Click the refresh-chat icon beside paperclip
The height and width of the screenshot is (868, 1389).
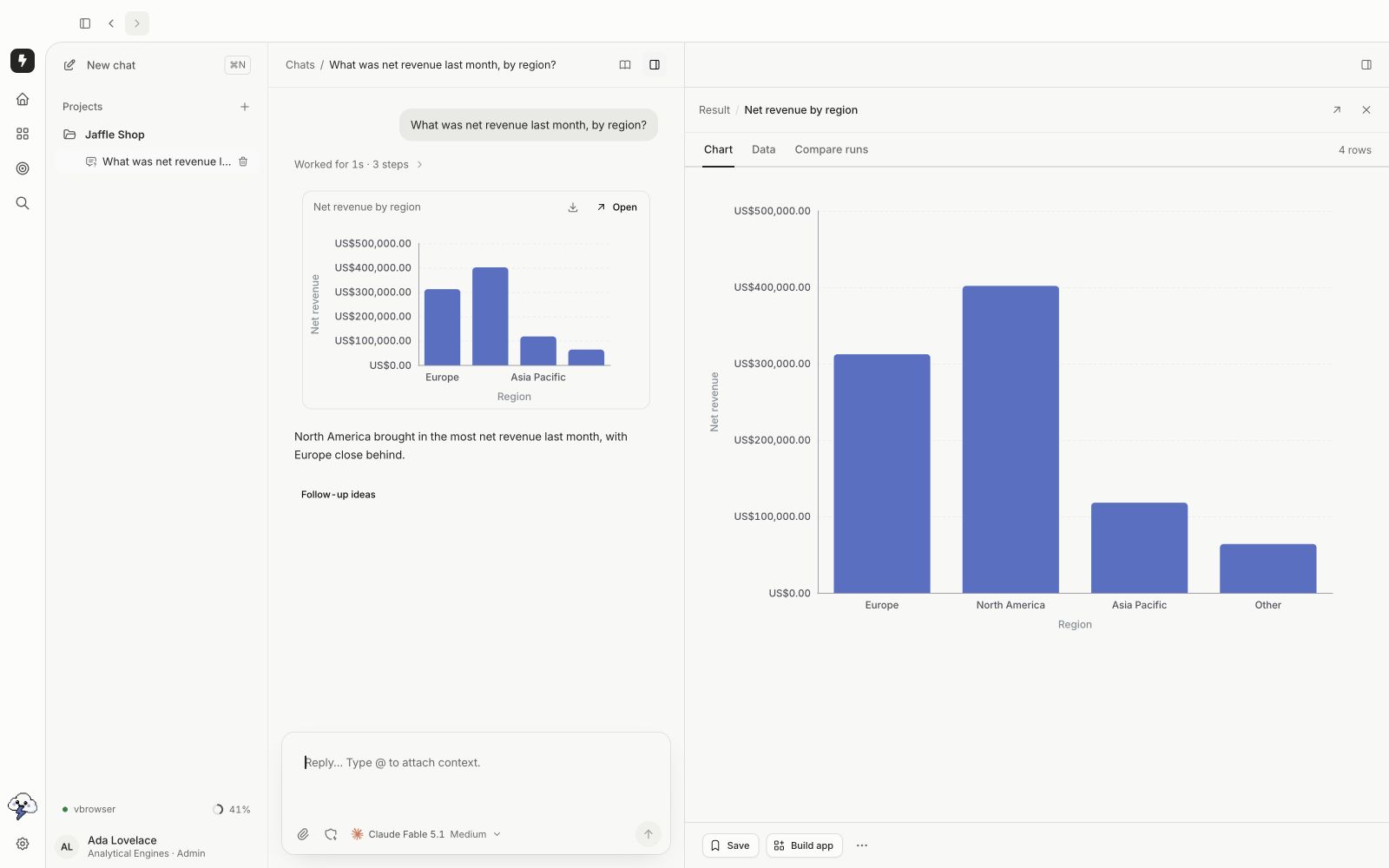pos(331,834)
